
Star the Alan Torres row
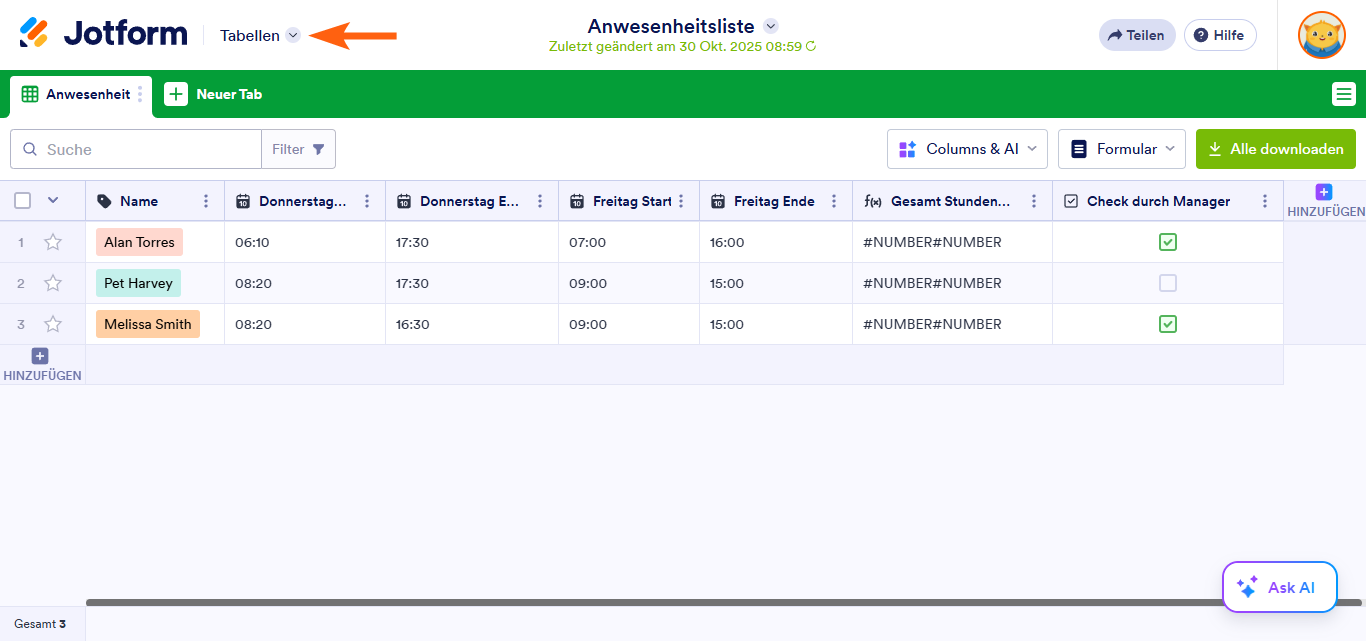pos(53,242)
